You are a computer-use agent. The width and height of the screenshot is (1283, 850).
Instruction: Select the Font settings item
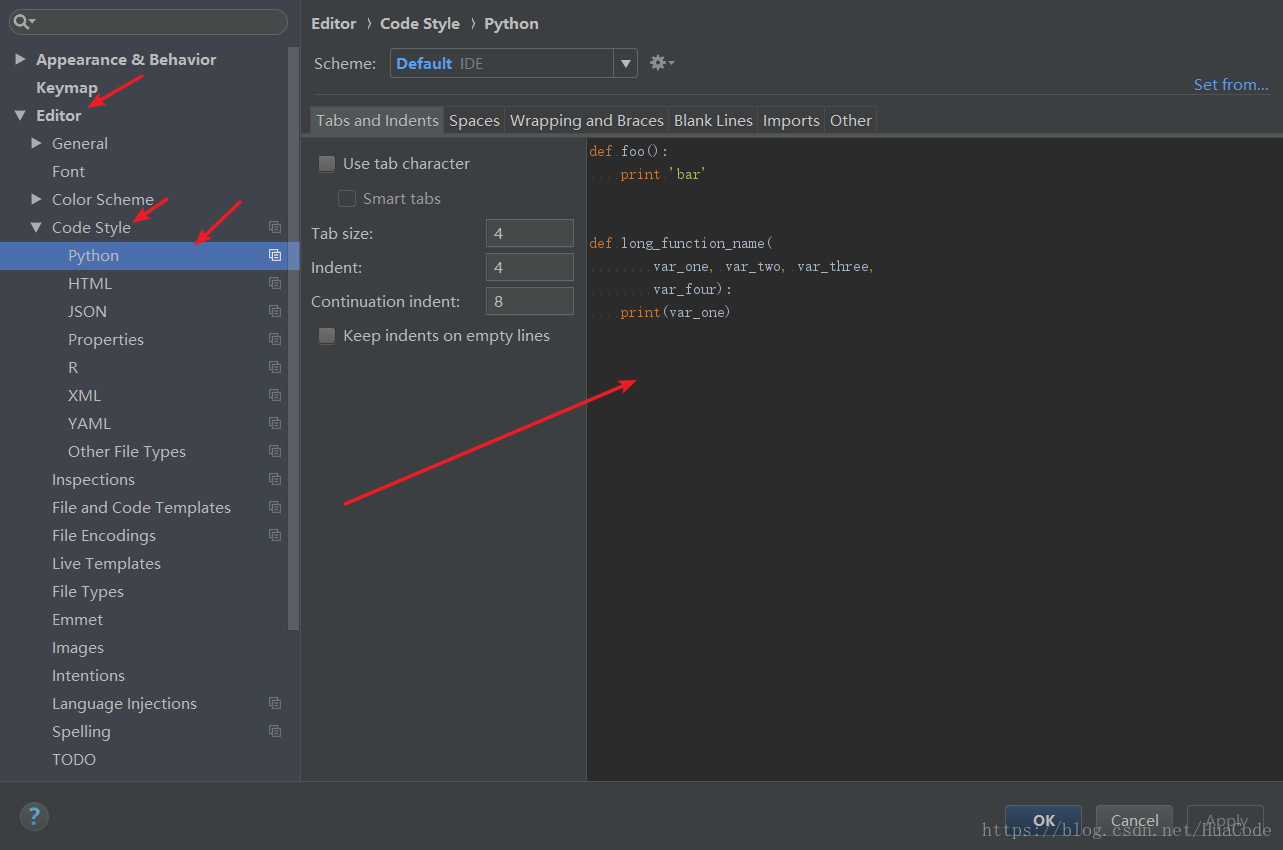[x=68, y=171]
